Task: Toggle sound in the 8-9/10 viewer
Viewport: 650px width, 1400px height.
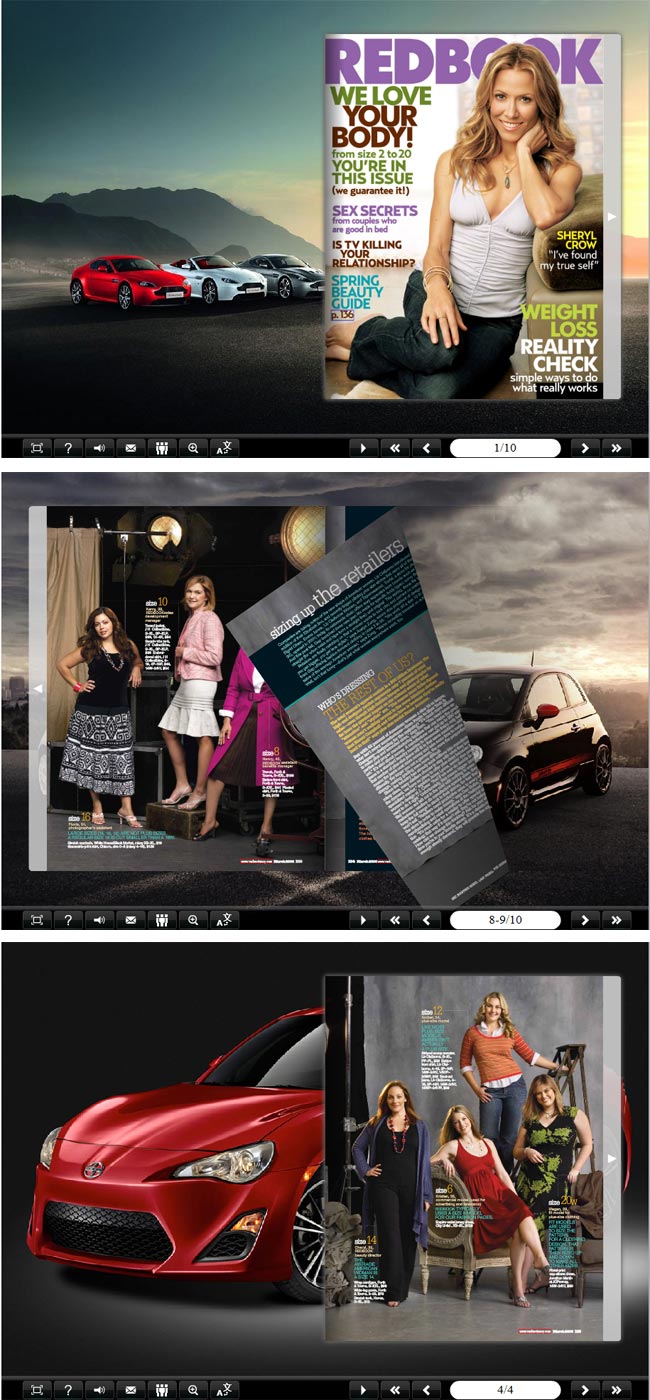Action: point(99,919)
